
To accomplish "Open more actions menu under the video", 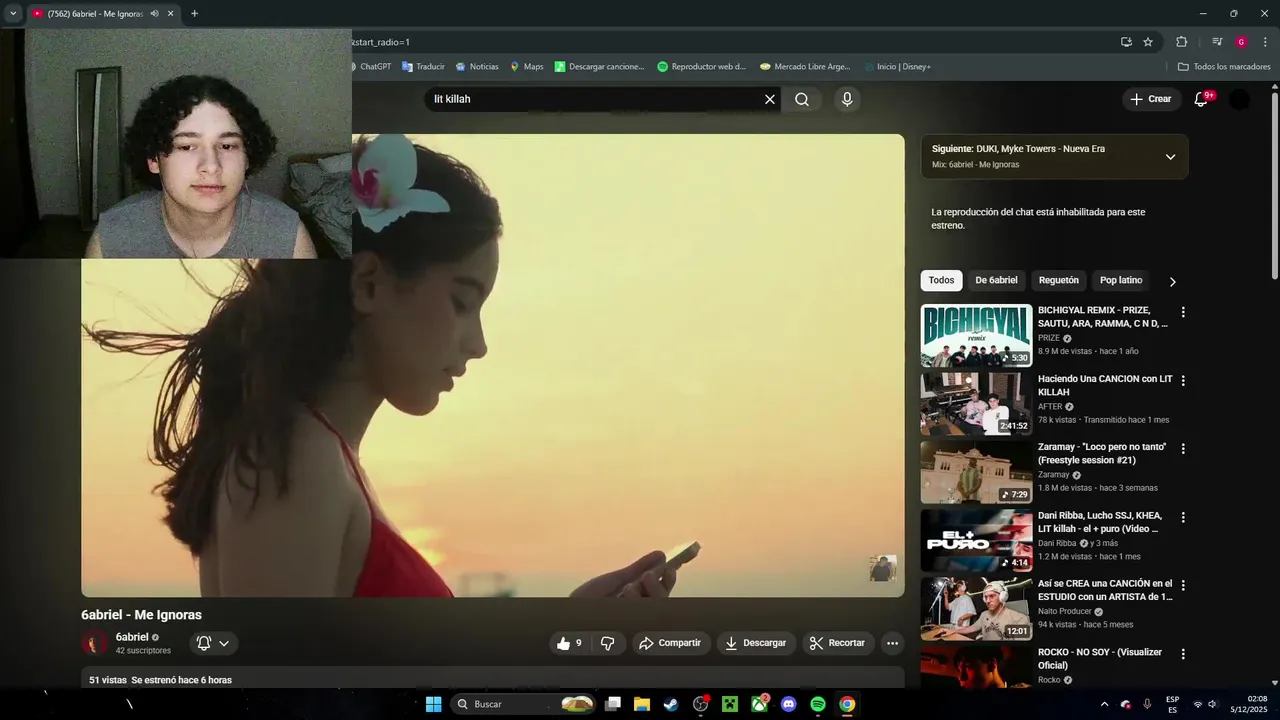I will point(892,643).
